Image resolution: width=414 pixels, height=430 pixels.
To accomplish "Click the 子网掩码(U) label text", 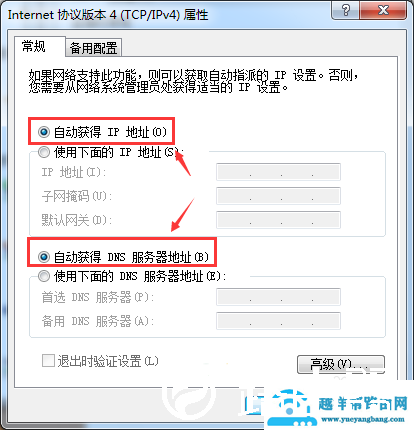I will point(76,196).
